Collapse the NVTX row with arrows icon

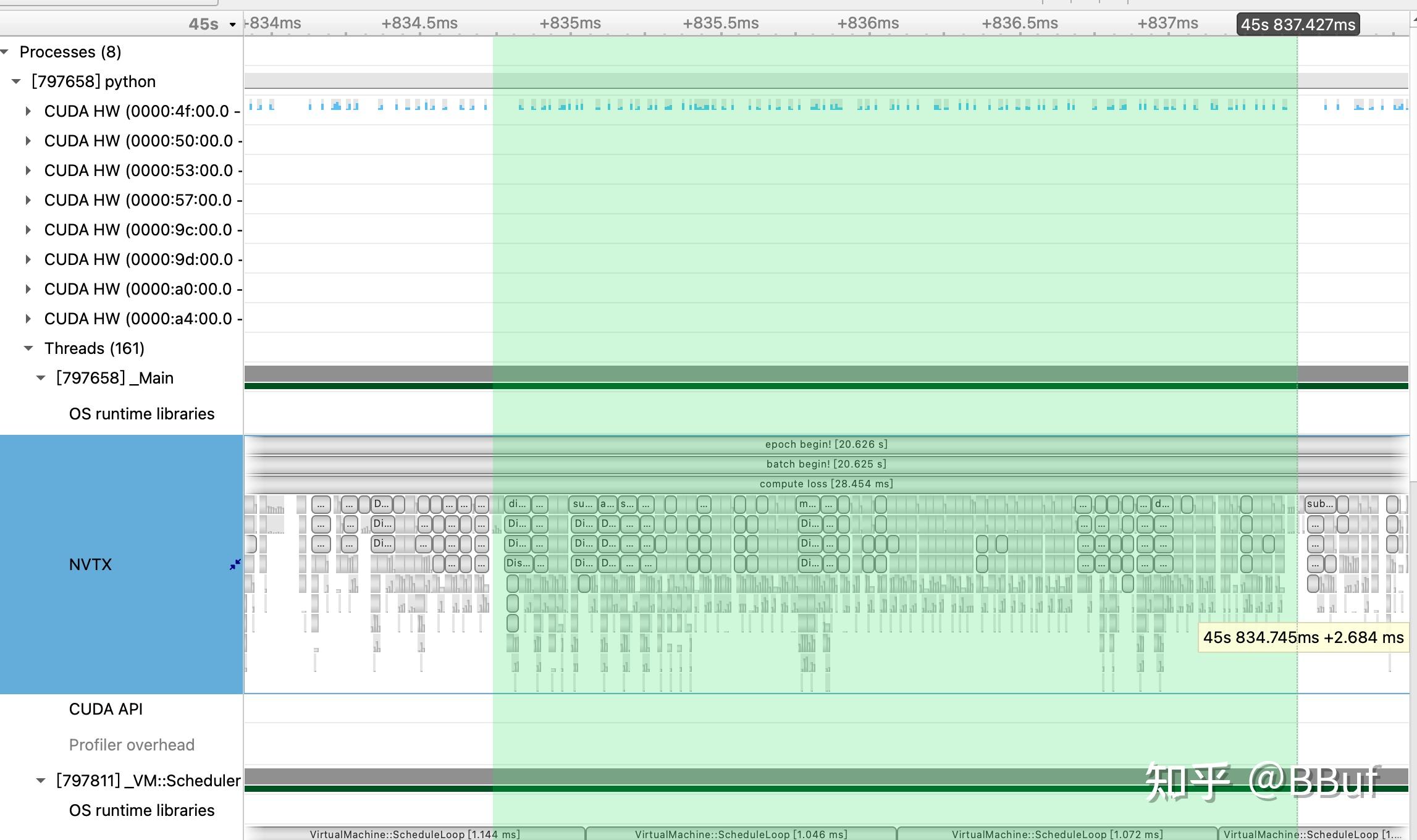[x=235, y=565]
